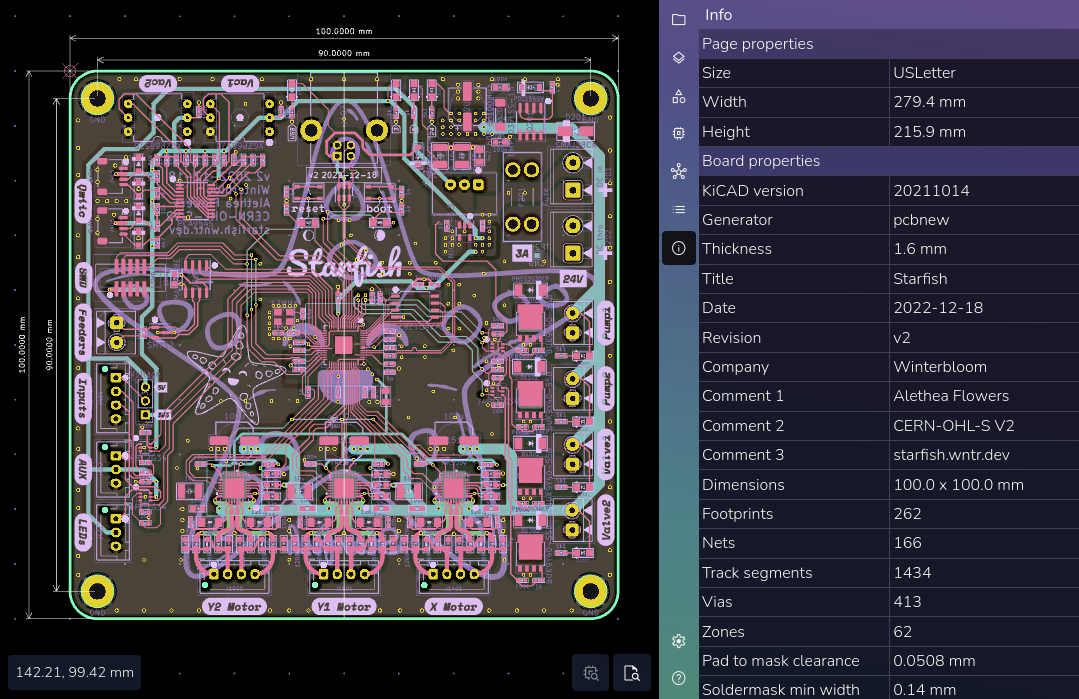Viewport: 1079px width, 699px height.
Task: Open the Layers panel in the sidebar
Action: pyautogui.click(x=679, y=58)
